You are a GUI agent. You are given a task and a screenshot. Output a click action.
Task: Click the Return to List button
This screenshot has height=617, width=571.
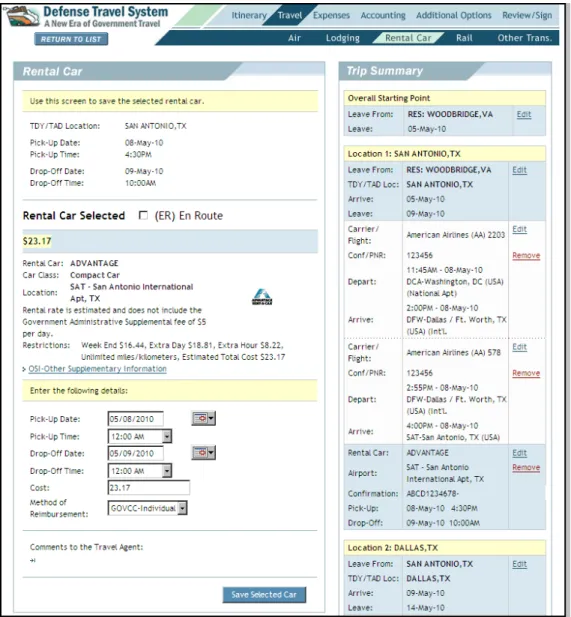tap(71, 39)
